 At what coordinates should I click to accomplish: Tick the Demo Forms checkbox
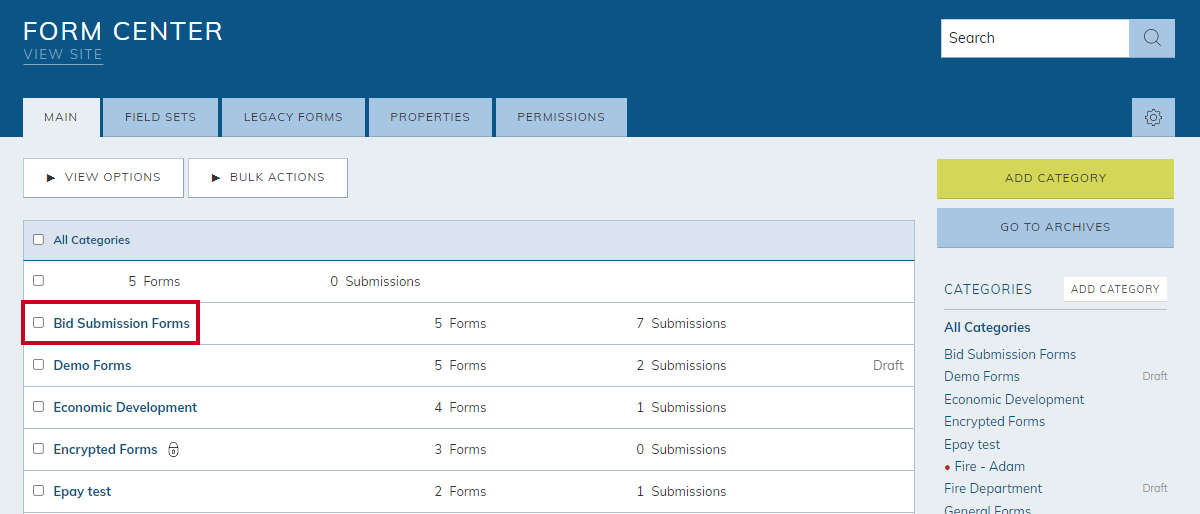point(39,365)
